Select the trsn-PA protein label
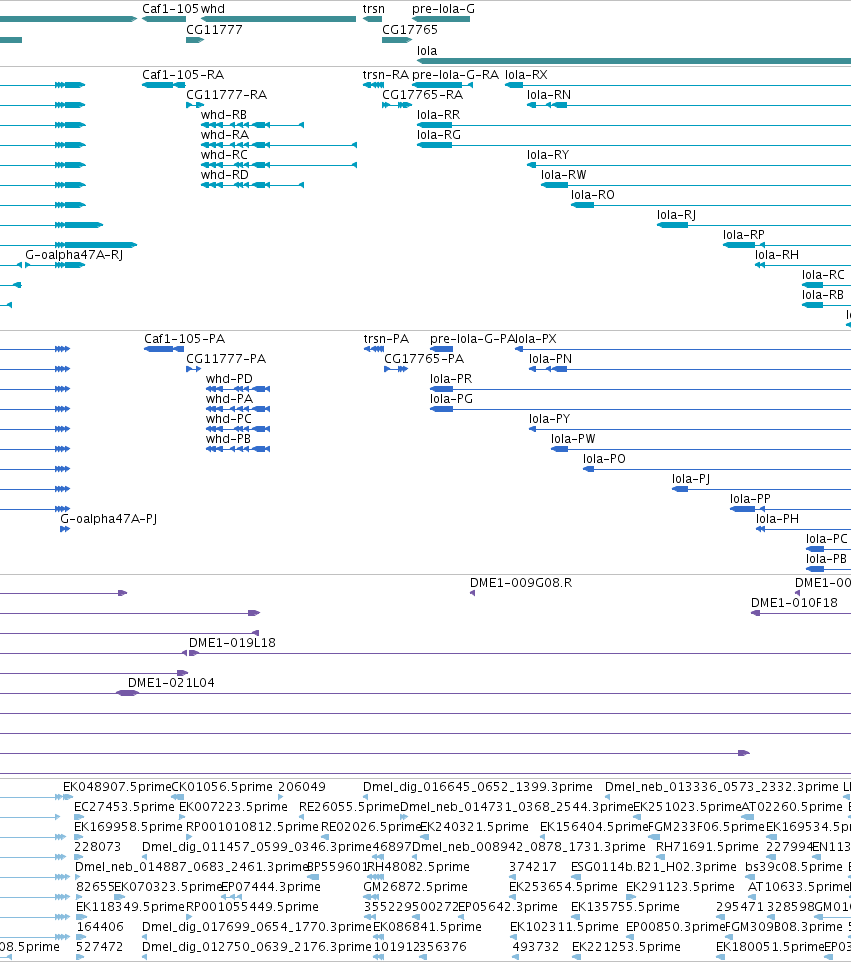 386,339
